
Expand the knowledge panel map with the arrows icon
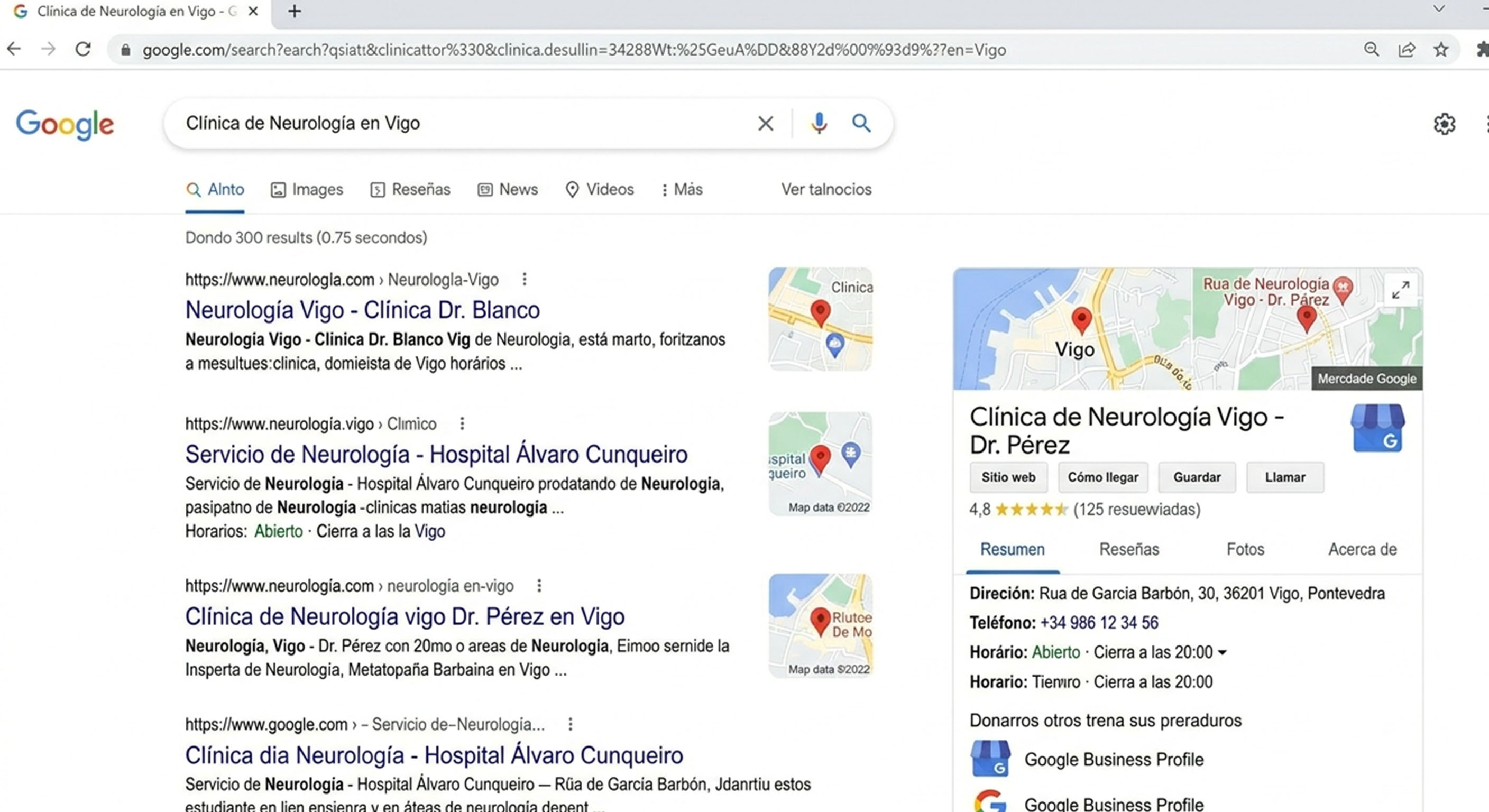[1400, 290]
